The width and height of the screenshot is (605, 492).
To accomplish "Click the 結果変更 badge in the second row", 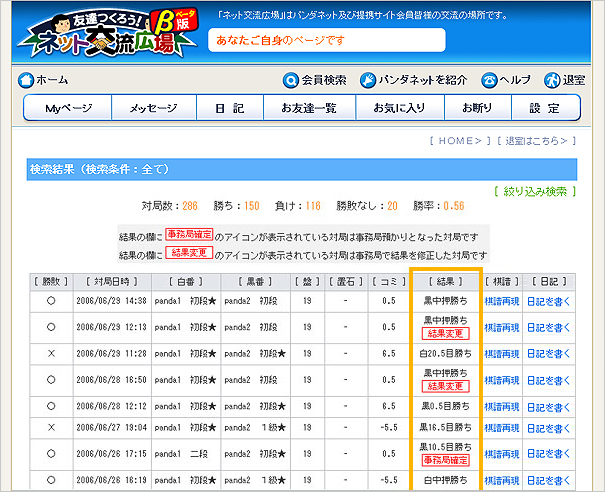I will (445, 333).
